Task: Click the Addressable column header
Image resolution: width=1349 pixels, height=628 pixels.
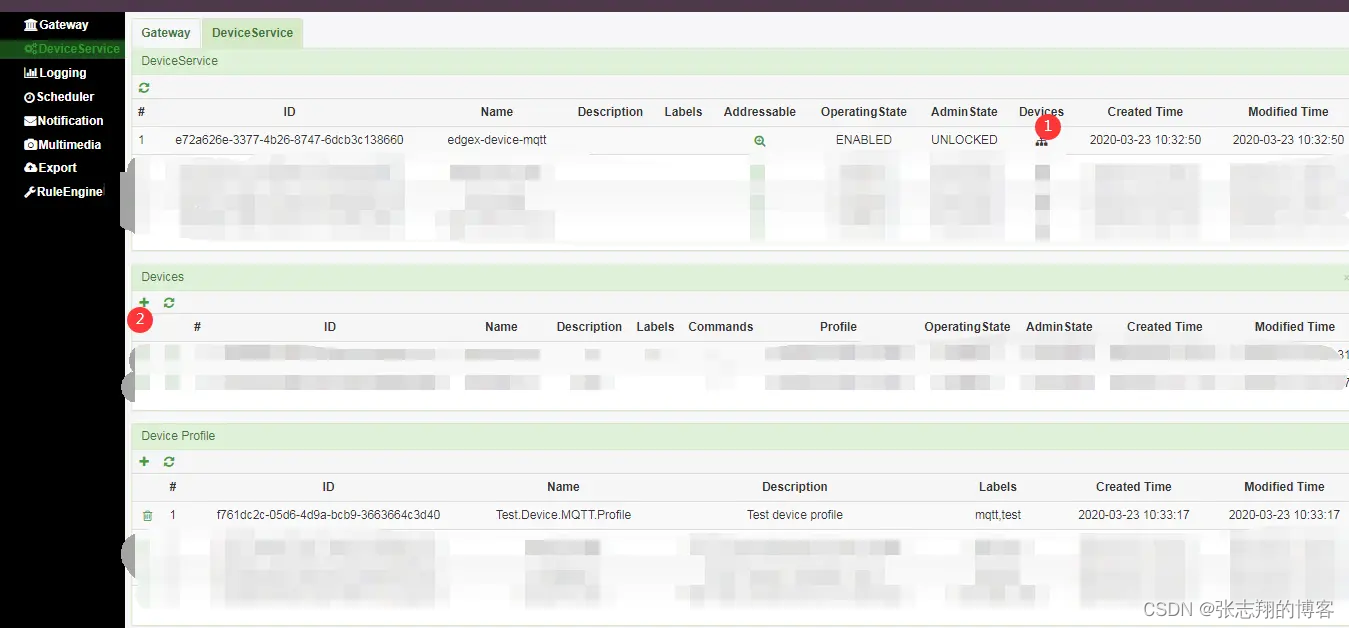Action: point(760,112)
